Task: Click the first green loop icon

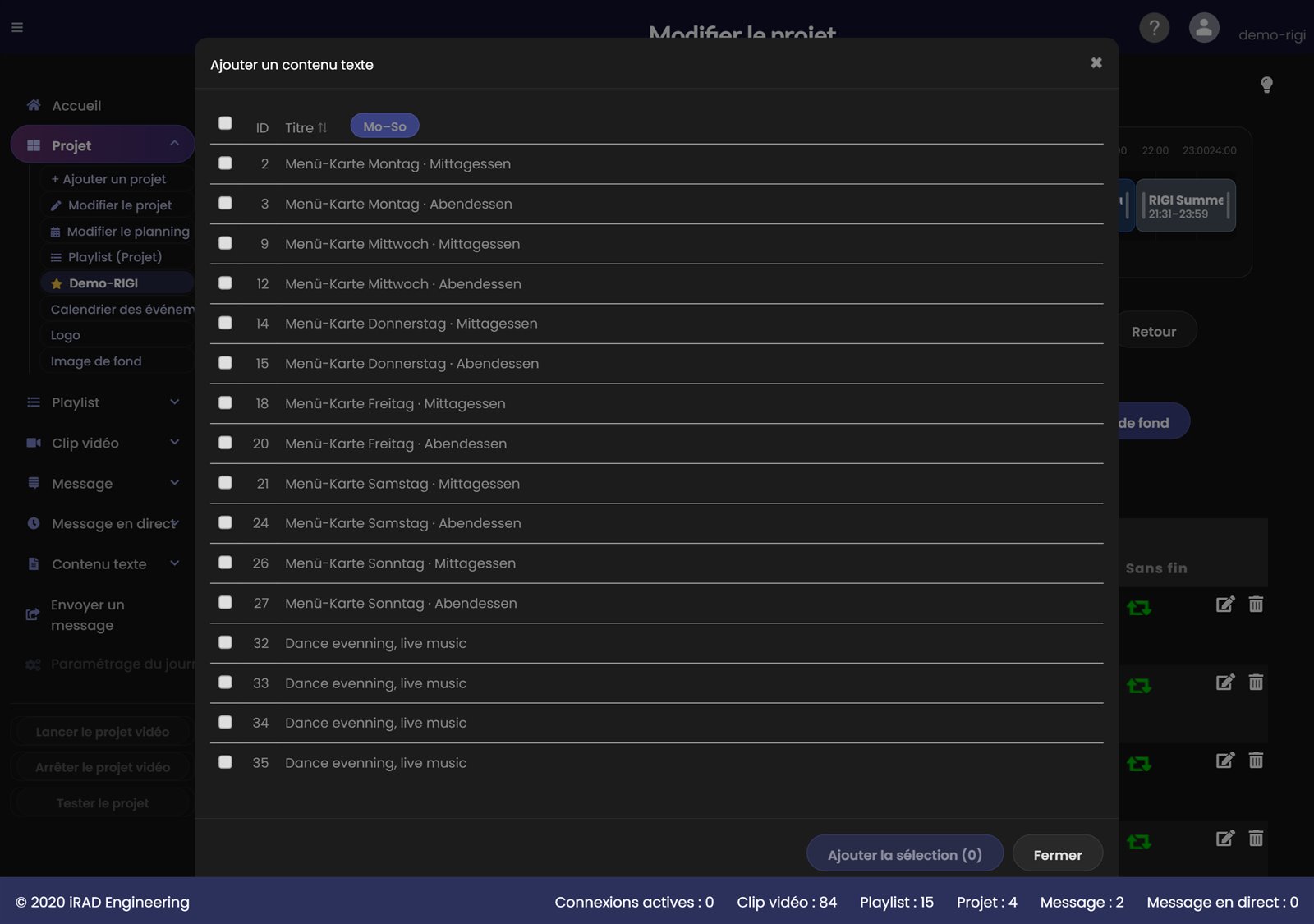Action: pyautogui.click(x=1139, y=608)
